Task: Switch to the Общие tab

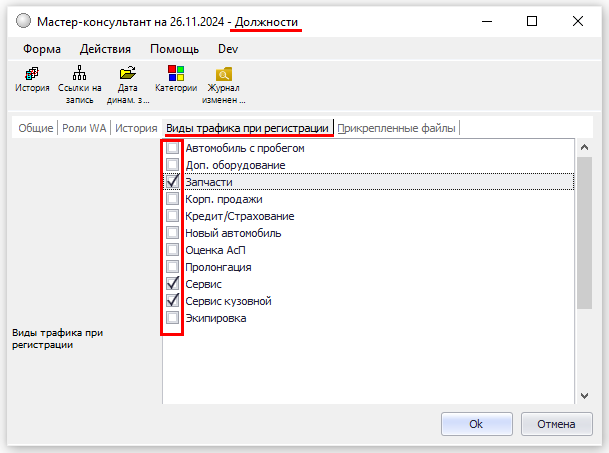Action: tap(36, 128)
